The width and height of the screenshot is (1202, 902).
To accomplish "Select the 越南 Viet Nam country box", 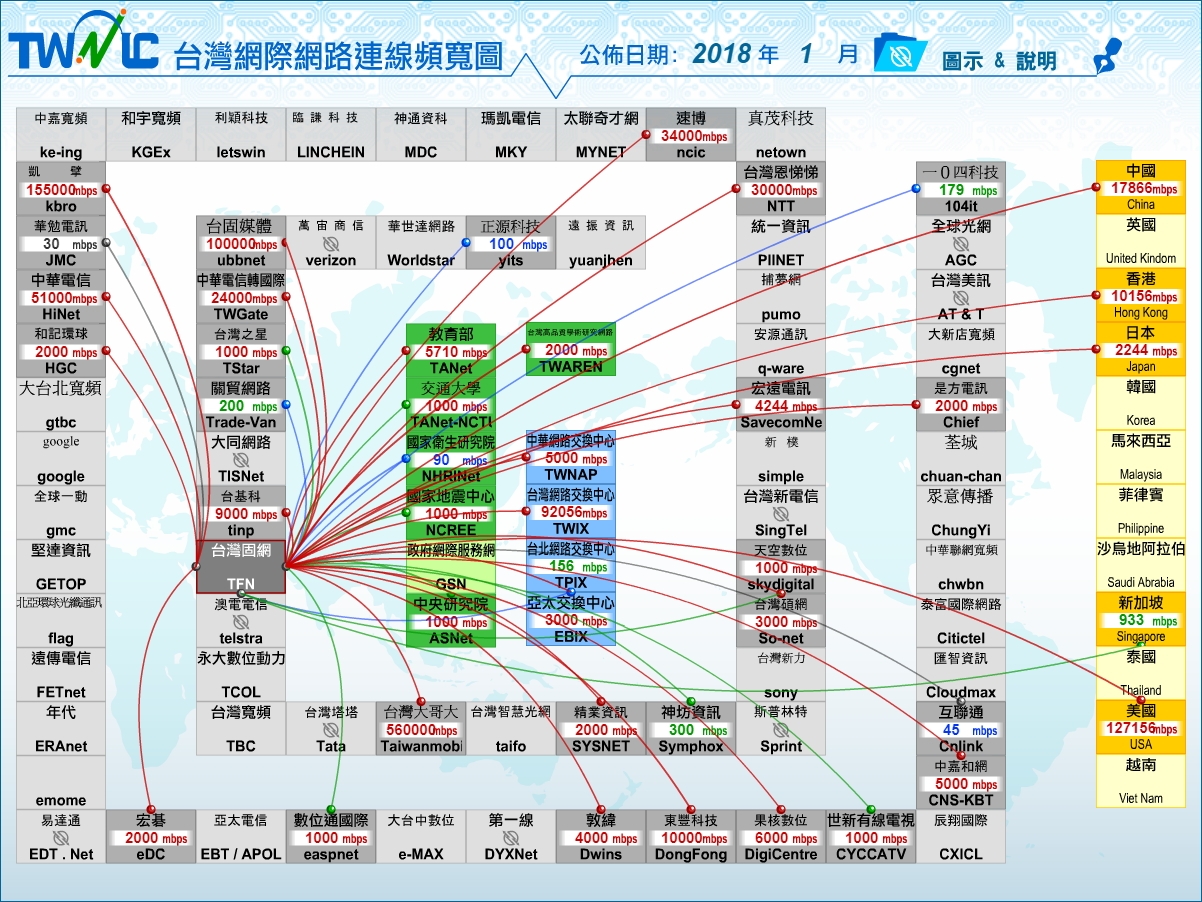I will click(x=1141, y=782).
